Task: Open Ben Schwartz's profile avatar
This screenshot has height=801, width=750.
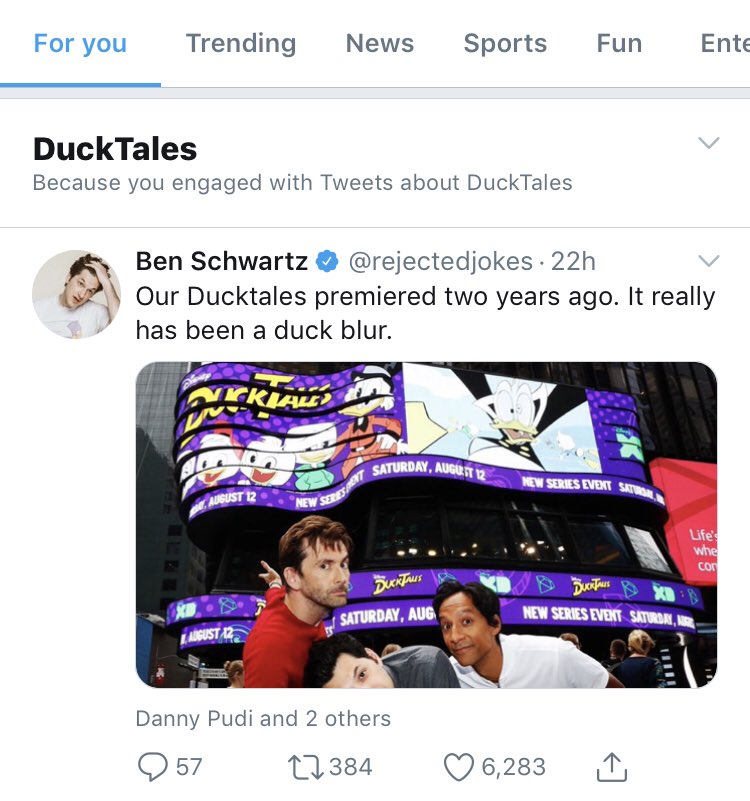Action: 77,294
